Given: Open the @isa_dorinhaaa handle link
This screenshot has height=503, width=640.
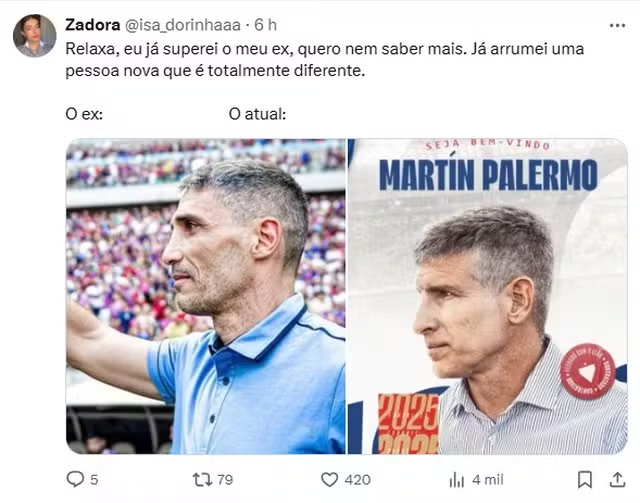Looking at the screenshot, I should point(182,25).
